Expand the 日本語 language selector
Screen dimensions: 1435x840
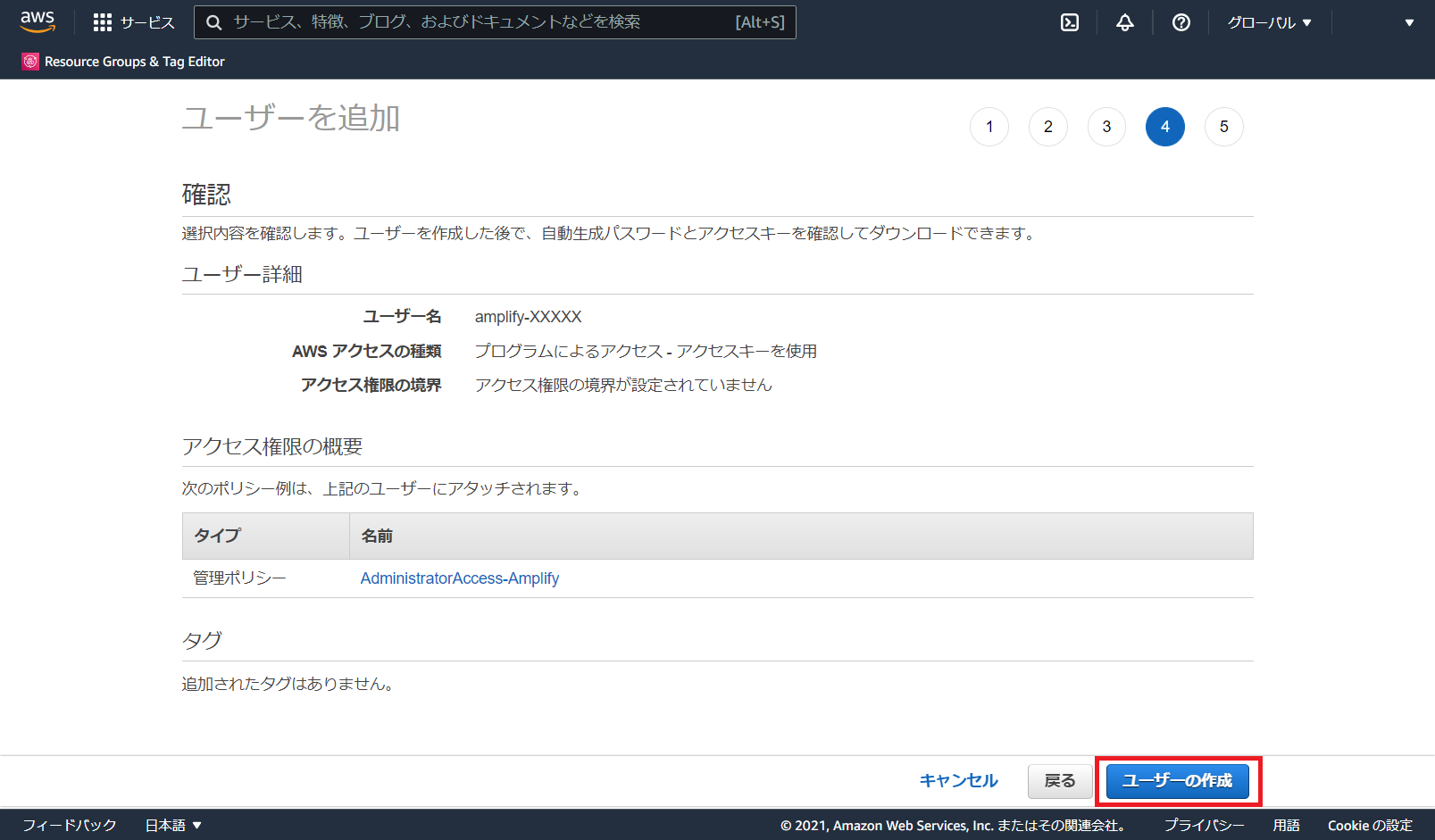(x=173, y=825)
